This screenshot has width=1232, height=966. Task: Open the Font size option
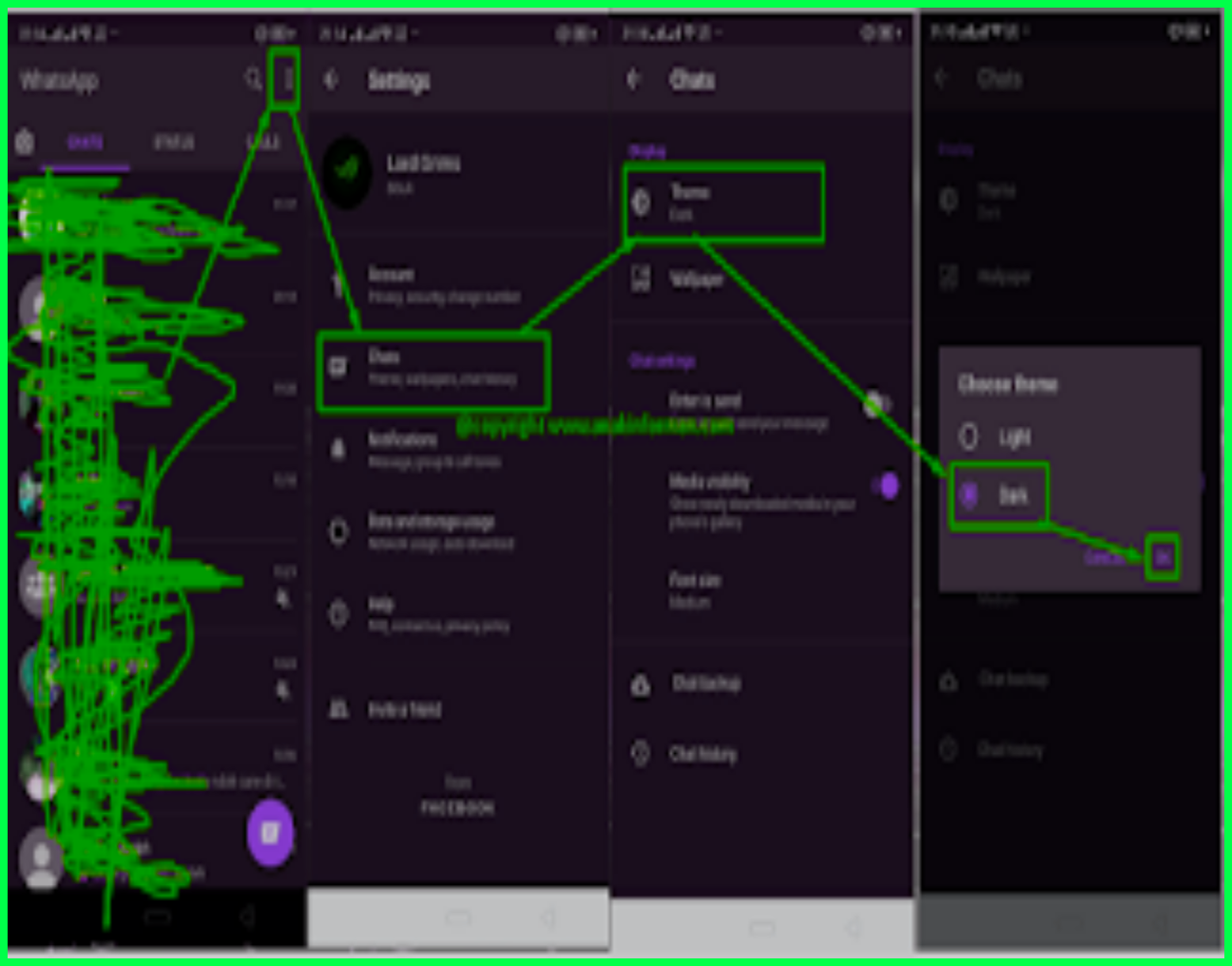coord(760,589)
